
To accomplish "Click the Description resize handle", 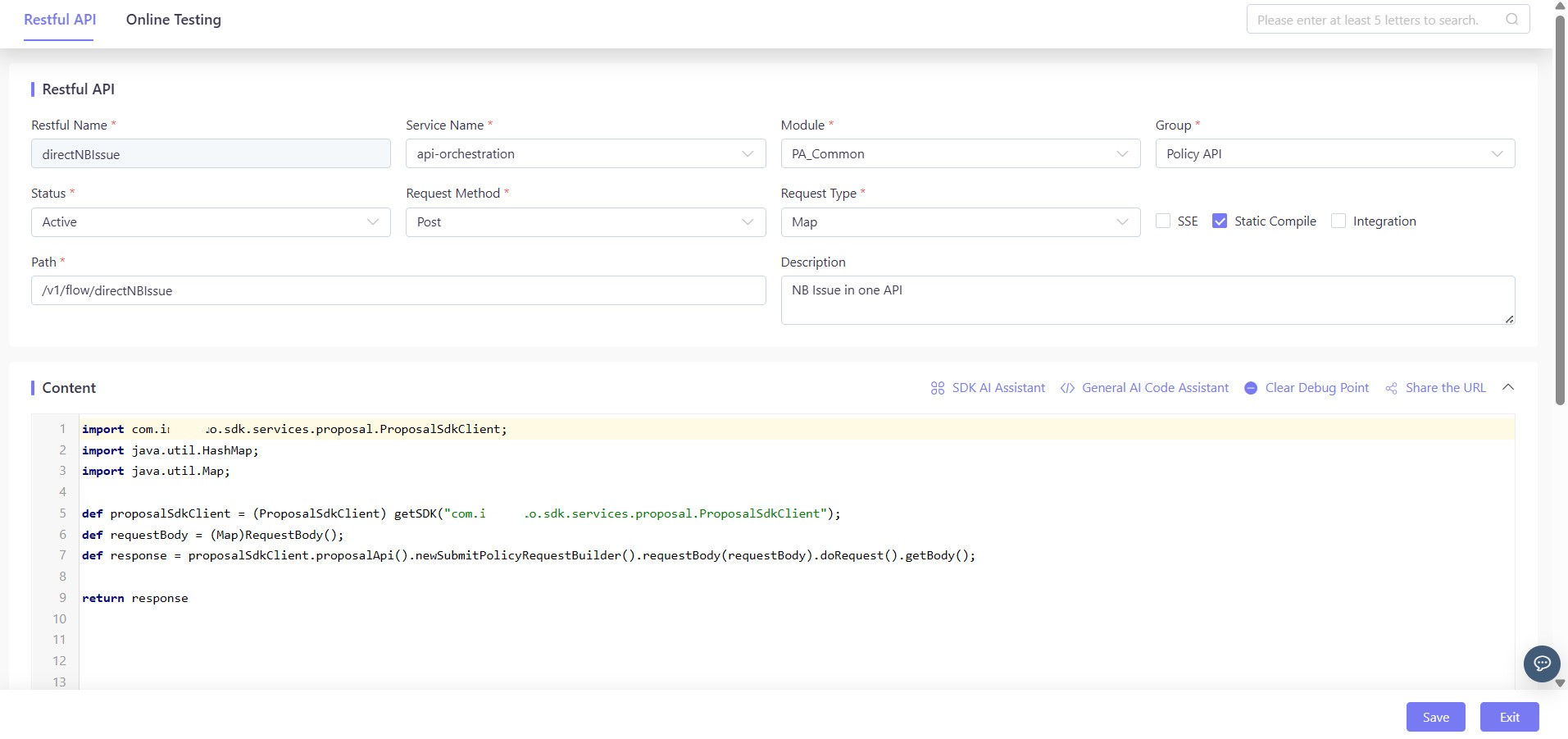I will (x=1509, y=319).
